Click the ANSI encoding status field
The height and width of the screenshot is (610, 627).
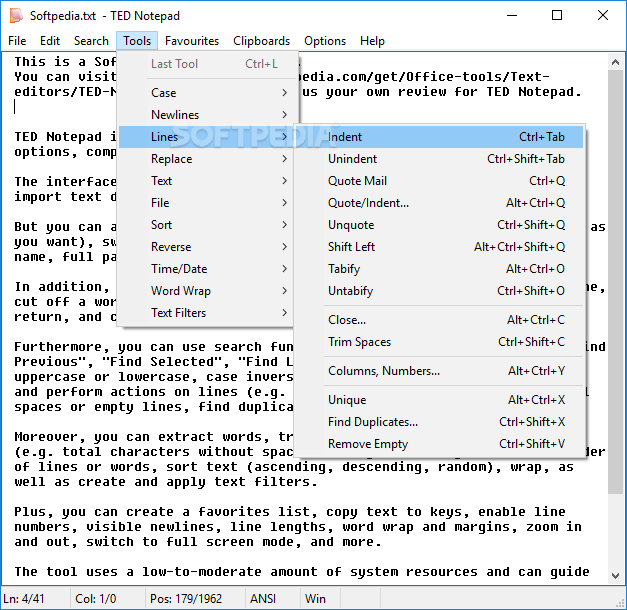[x=272, y=598]
